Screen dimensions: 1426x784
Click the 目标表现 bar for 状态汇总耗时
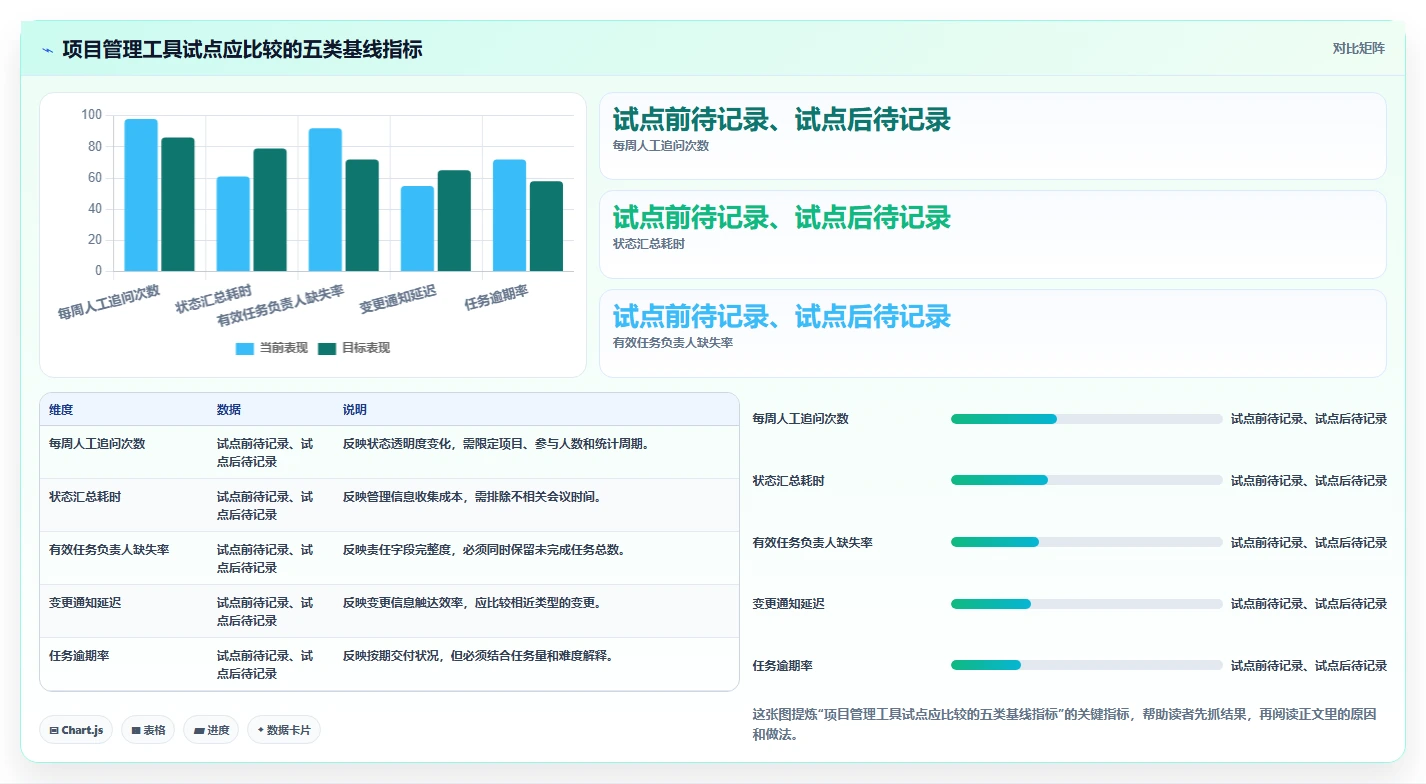coord(270,210)
